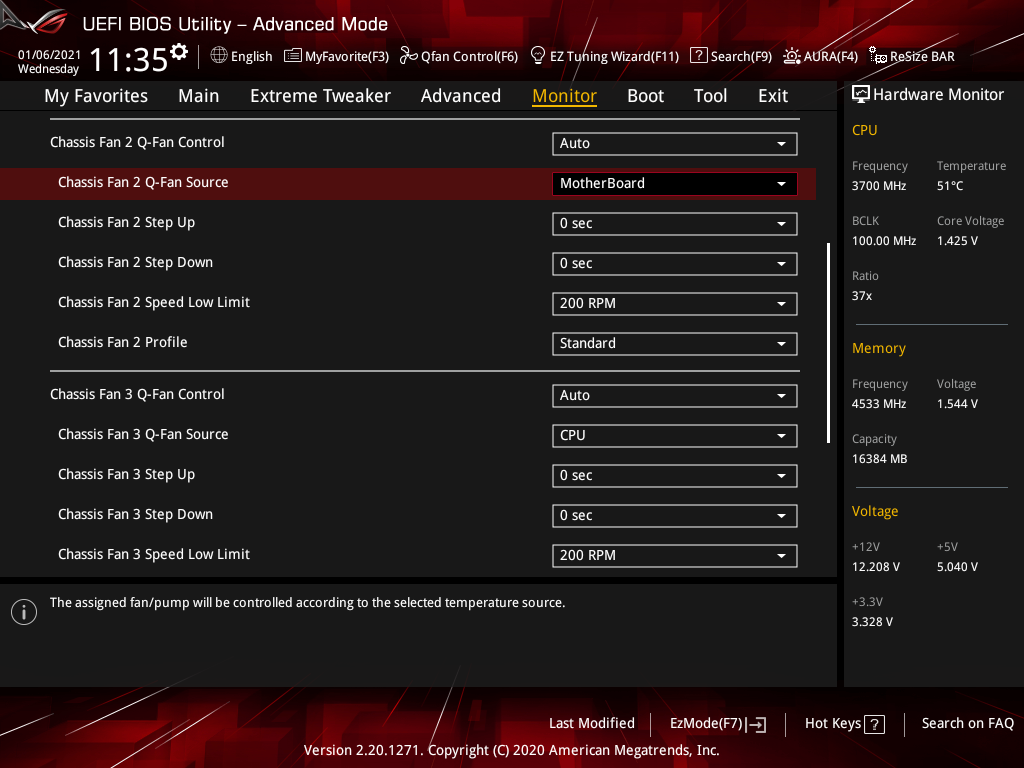Open the clock settings gear icon
Viewport: 1024px width, 768px height.
coord(179,52)
